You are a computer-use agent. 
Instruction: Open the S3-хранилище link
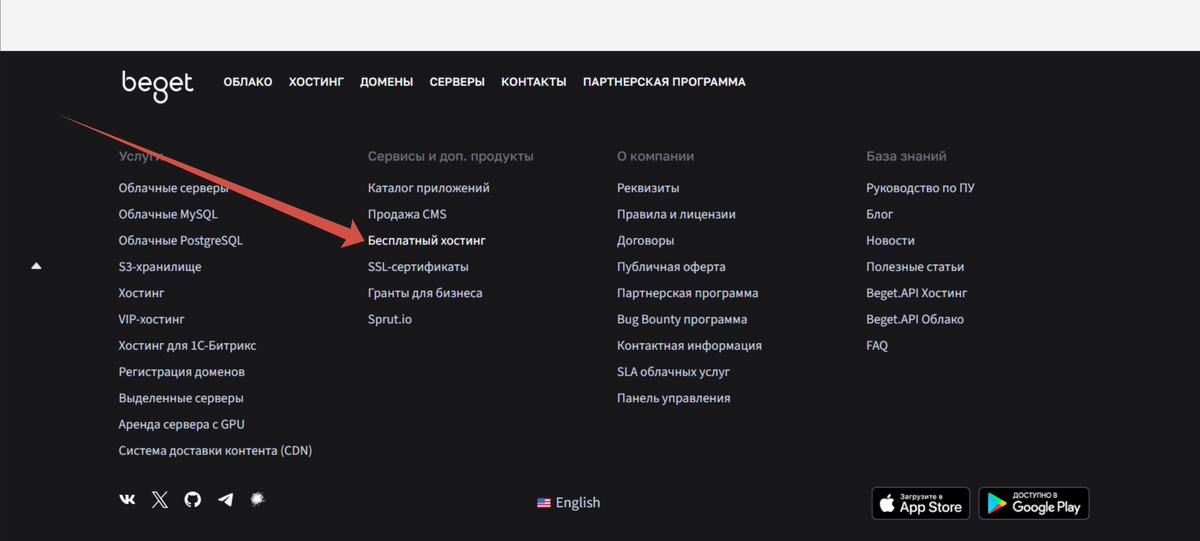(160, 267)
